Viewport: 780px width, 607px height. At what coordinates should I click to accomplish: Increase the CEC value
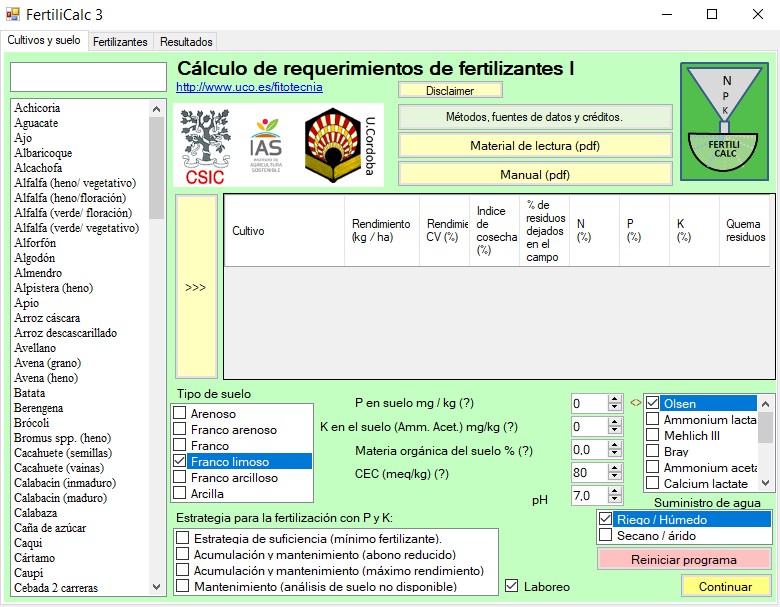coord(615,469)
